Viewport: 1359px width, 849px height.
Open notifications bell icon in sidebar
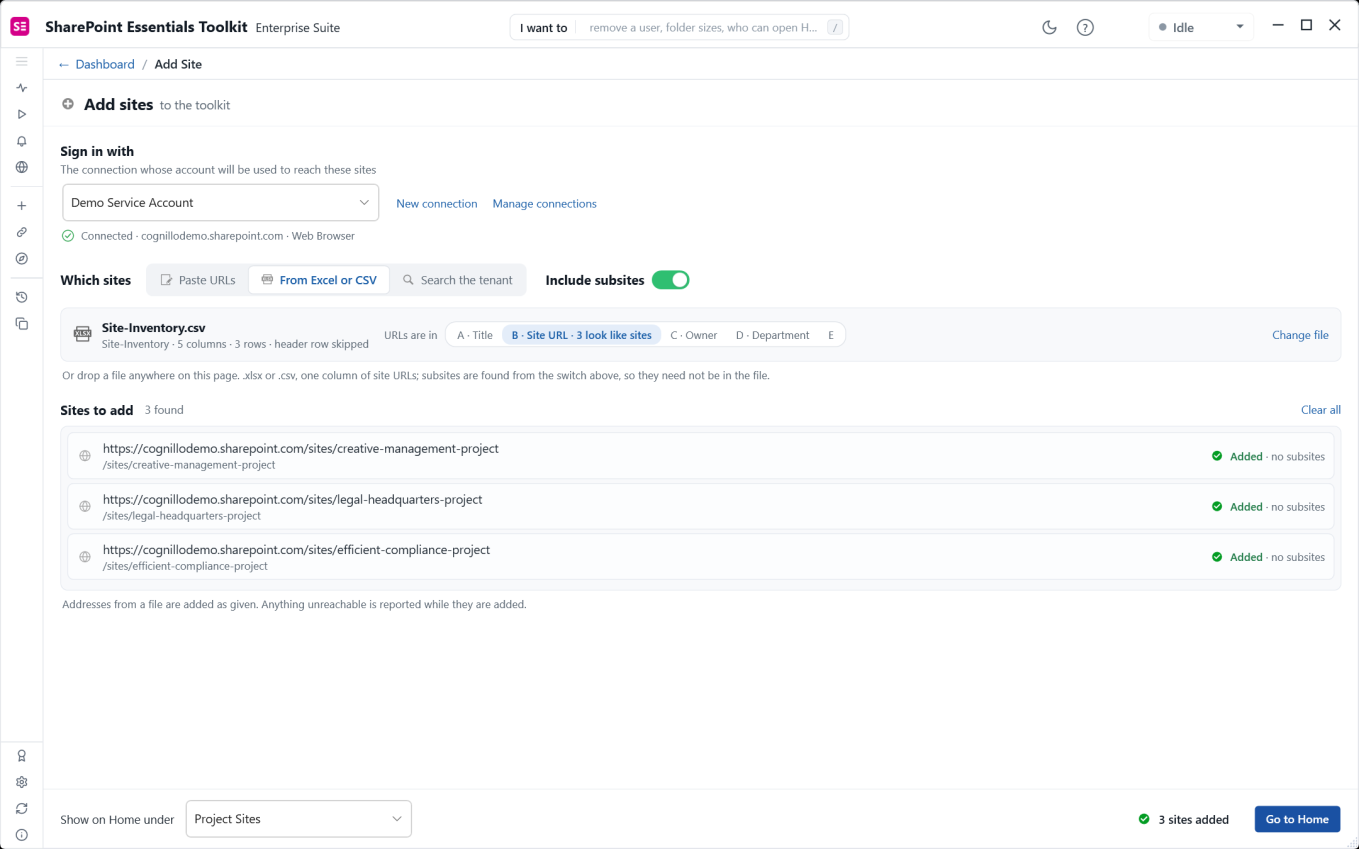[21, 141]
